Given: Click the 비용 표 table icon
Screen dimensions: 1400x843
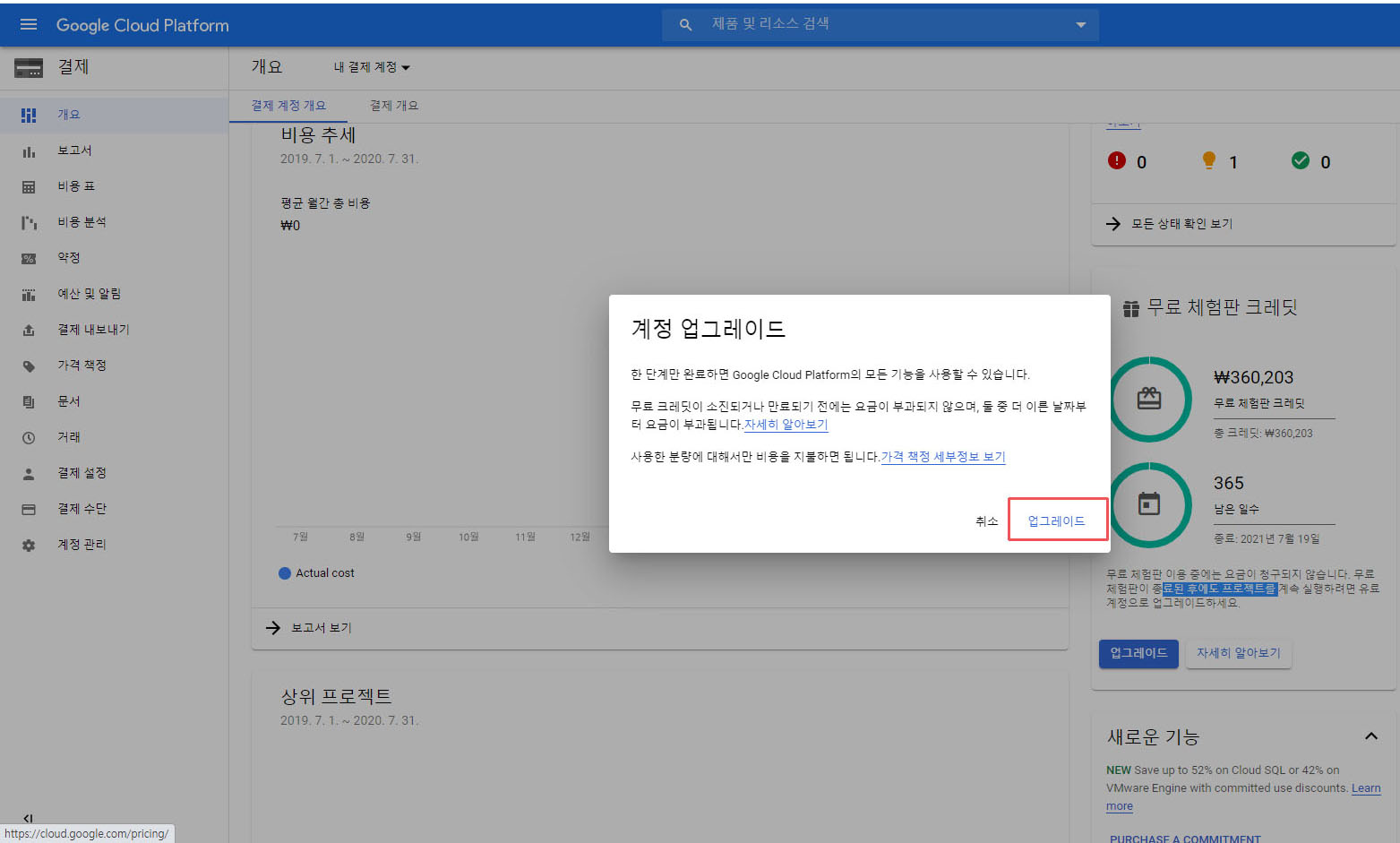Looking at the screenshot, I should pos(29,186).
